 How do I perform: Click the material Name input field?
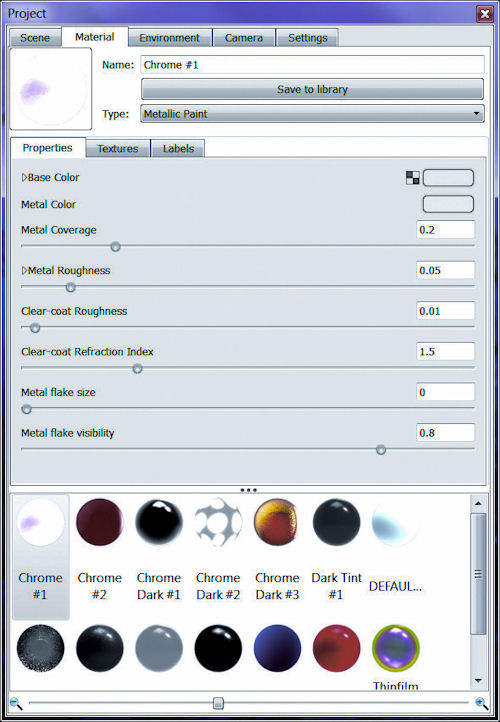pos(312,65)
